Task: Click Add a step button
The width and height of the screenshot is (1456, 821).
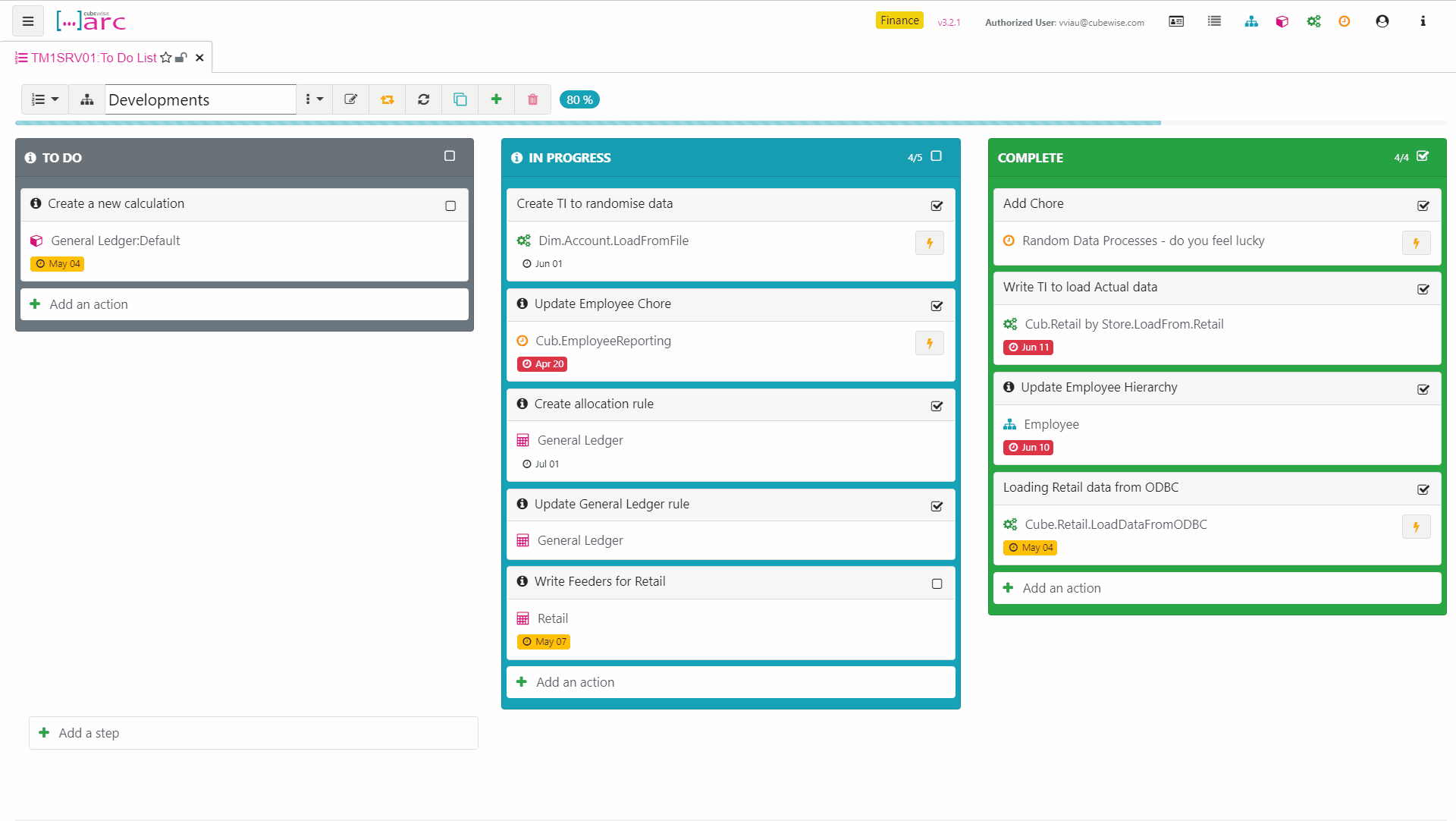Action: coord(89,733)
